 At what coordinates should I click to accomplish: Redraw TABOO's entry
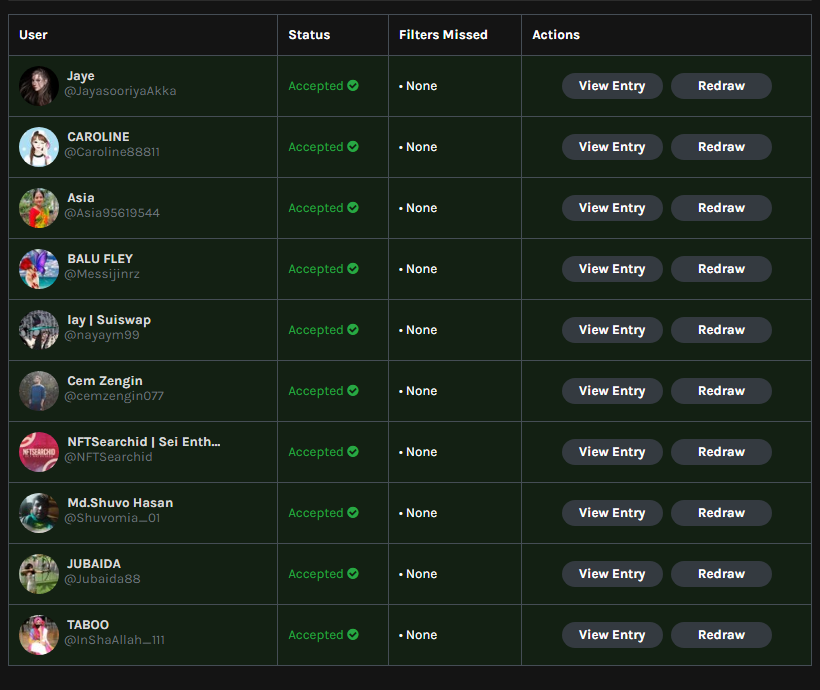tap(721, 635)
